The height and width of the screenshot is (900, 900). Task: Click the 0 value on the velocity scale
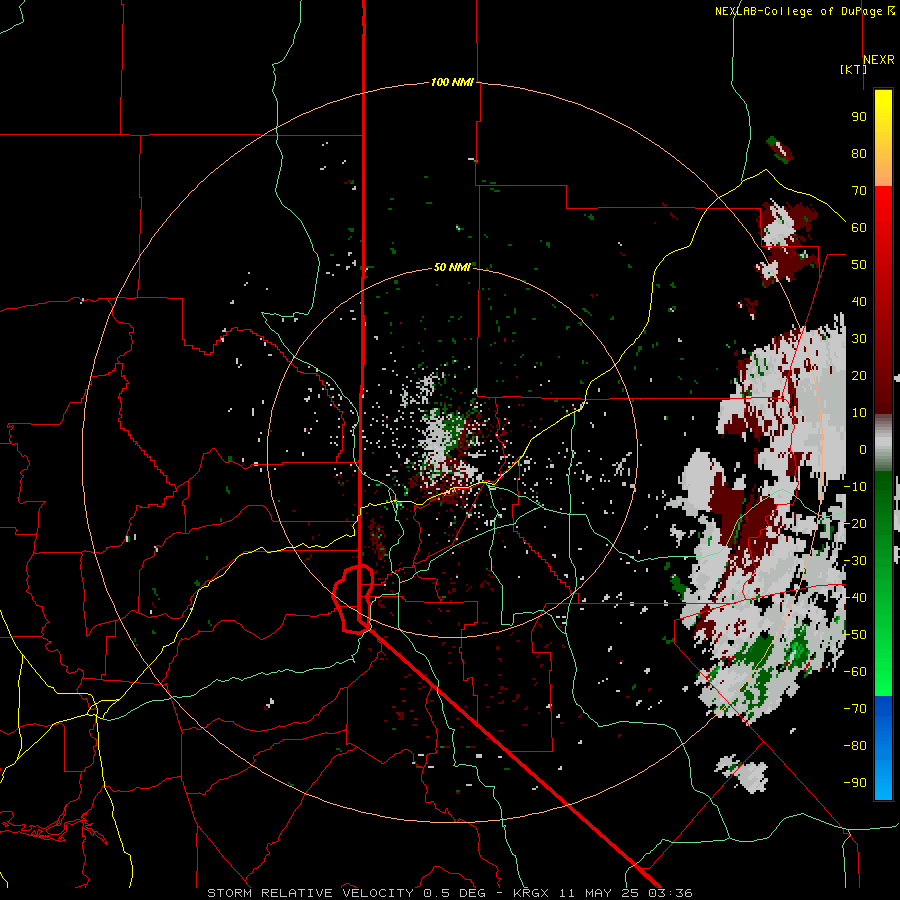[x=863, y=449]
